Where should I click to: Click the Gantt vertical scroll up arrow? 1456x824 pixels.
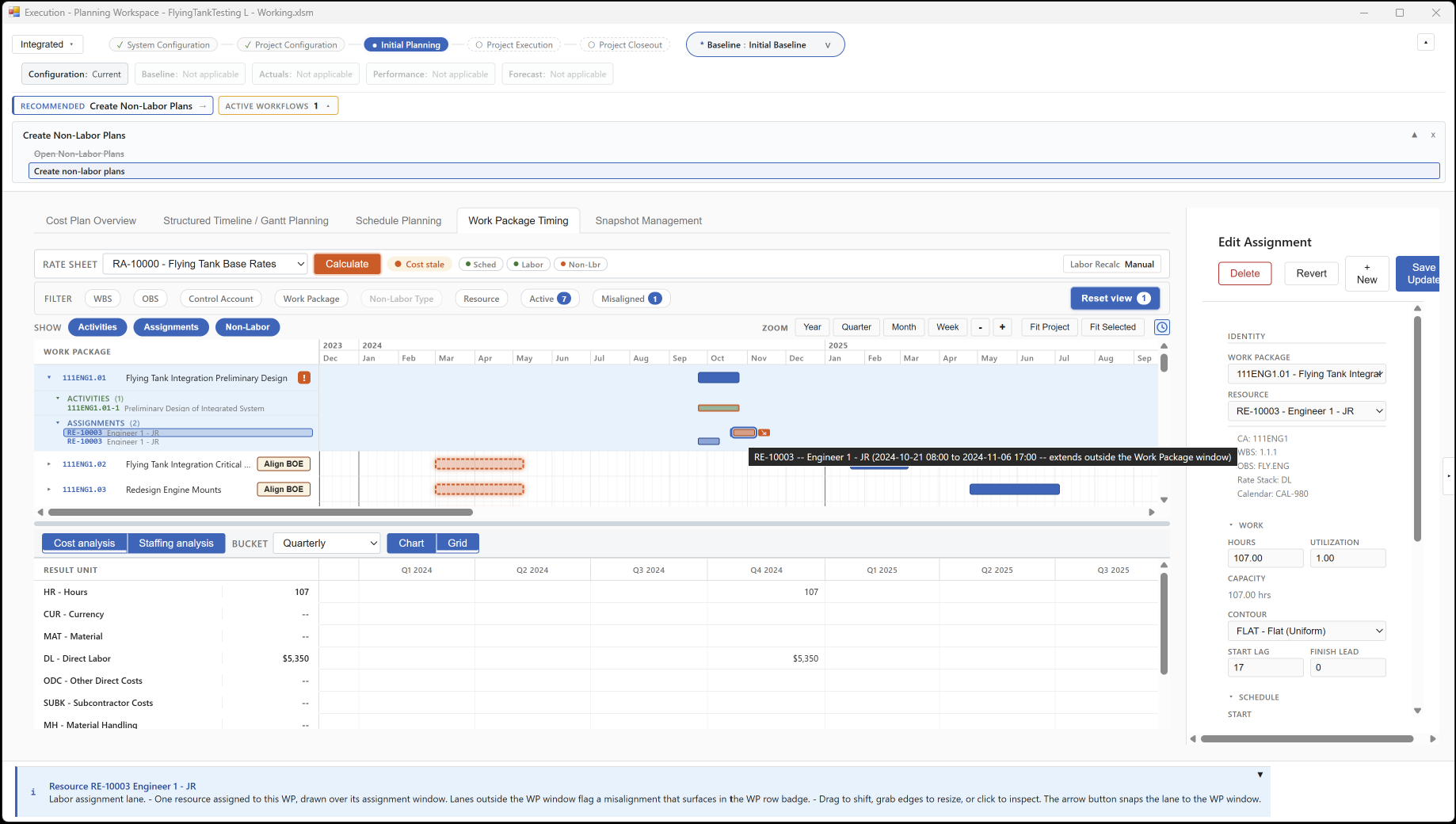(1164, 346)
